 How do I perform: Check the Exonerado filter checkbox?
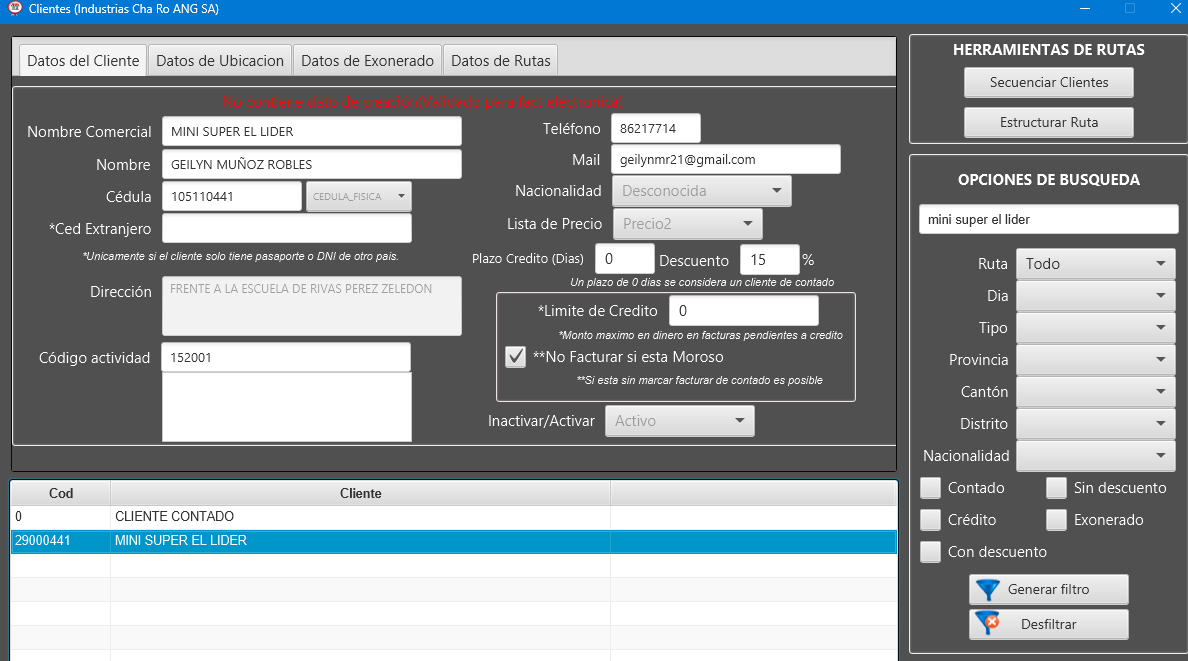(1057, 520)
